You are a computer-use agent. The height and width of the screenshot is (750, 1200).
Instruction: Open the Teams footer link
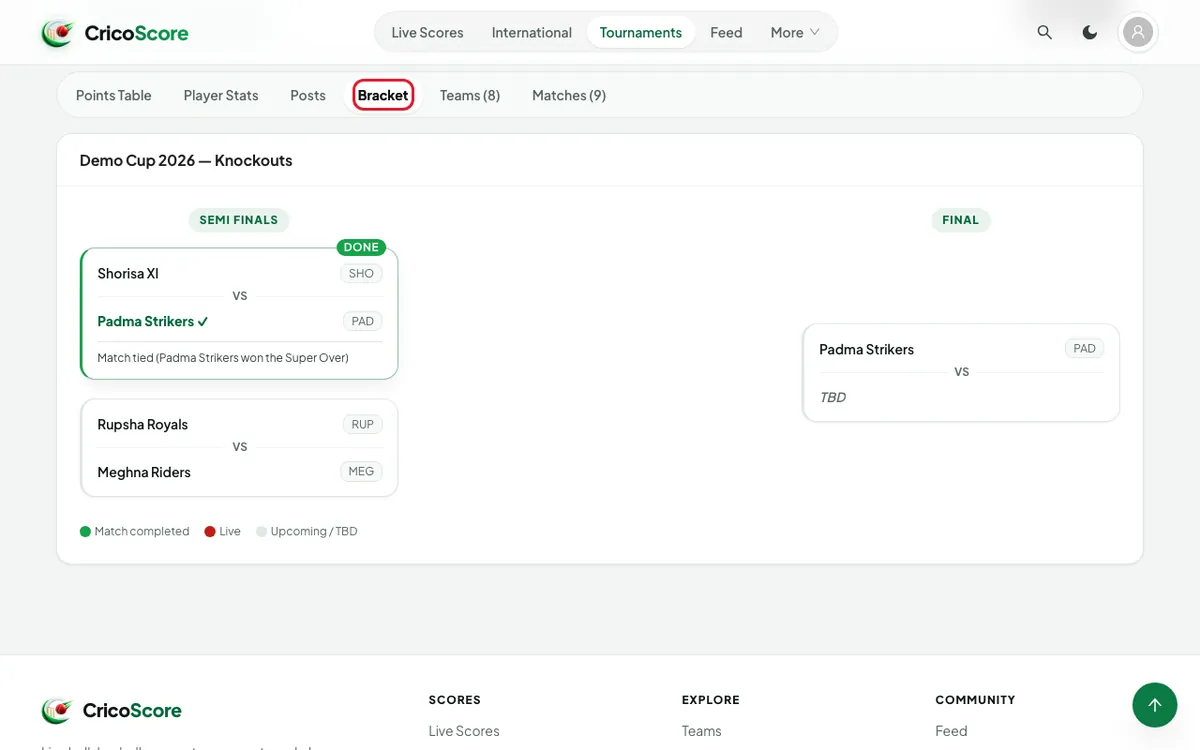tap(702, 731)
